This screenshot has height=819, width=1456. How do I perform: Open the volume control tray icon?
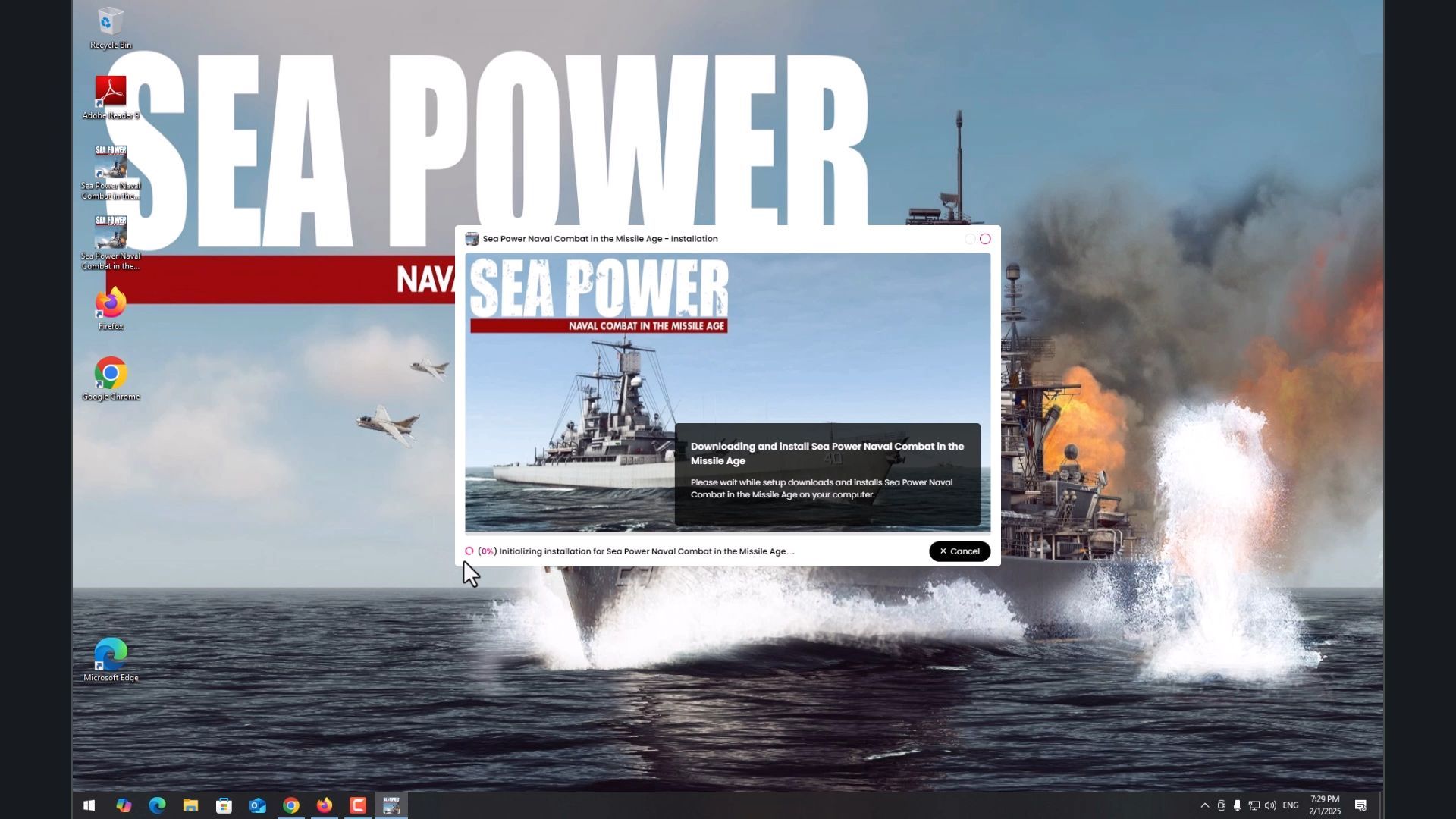(1270, 805)
